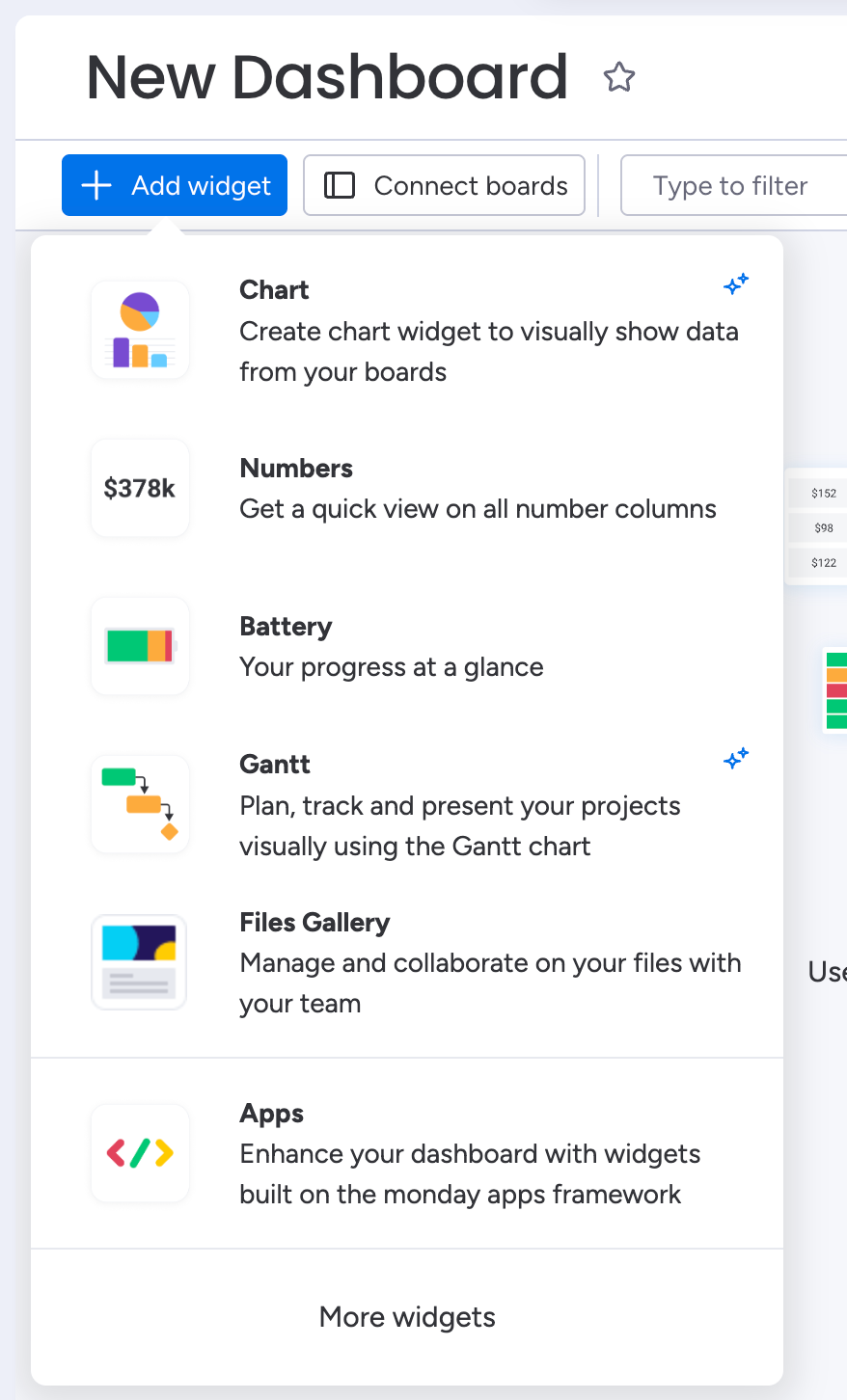The height and width of the screenshot is (1400, 847).
Task: Click the Gantt widget flow icon
Action: coord(140,804)
